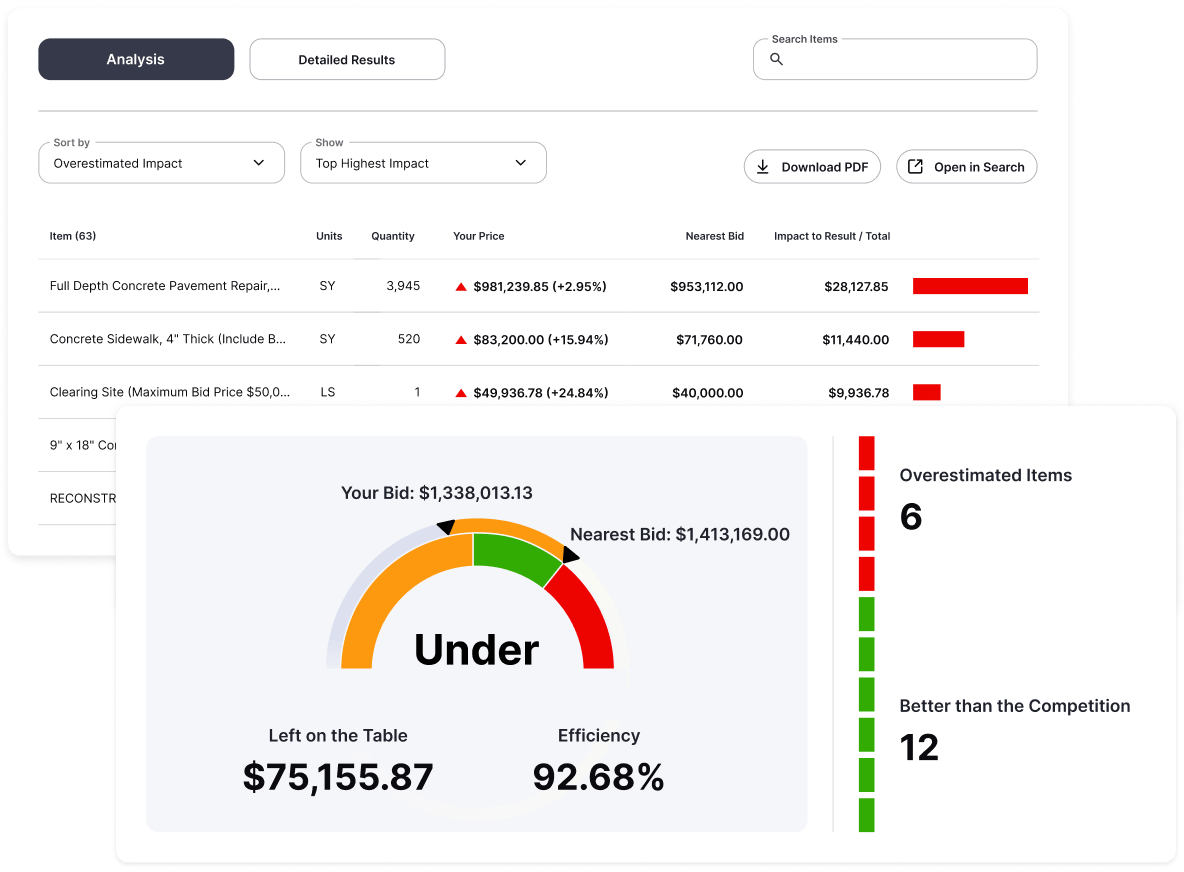Select the Full Depth Concrete Pavement Repair row
The width and height of the screenshot is (1184, 872).
[165, 286]
